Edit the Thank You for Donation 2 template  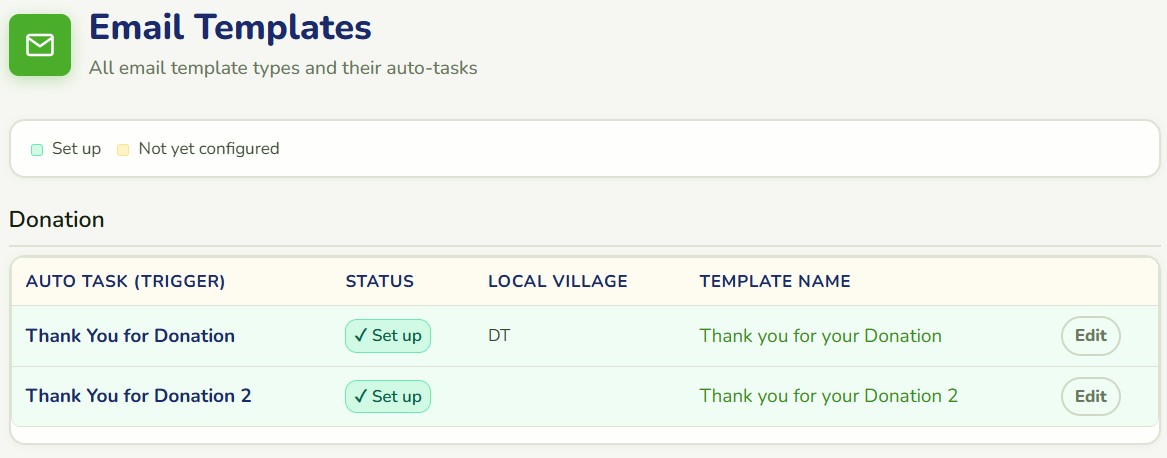[x=1090, y=396]
